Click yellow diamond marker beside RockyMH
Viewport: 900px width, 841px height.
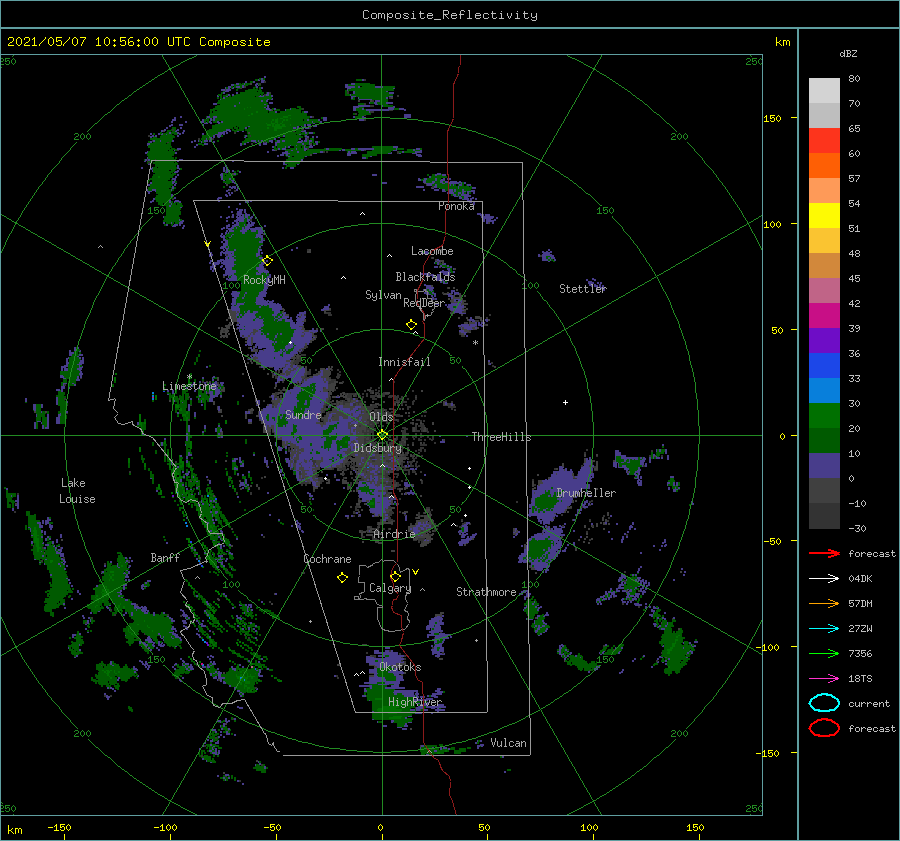click(267, 261)
